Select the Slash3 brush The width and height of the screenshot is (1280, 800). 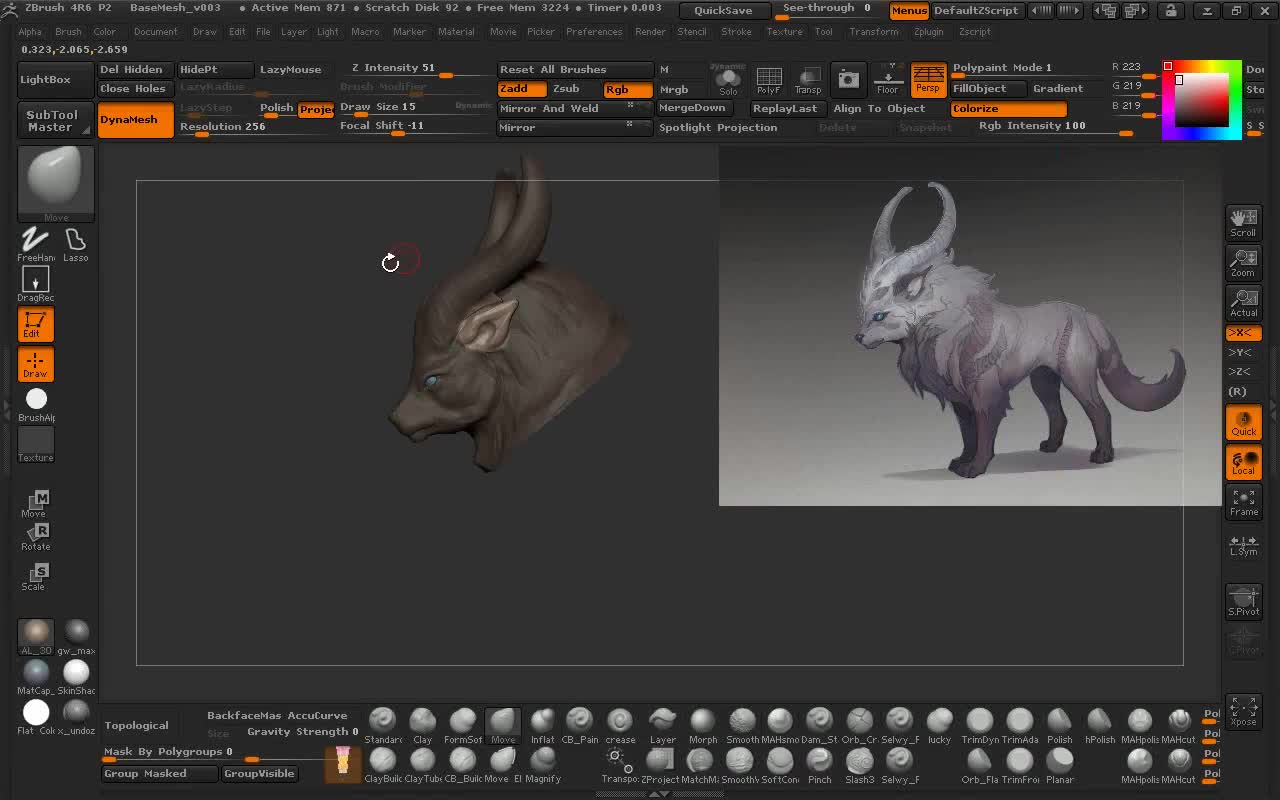[860, 766]
